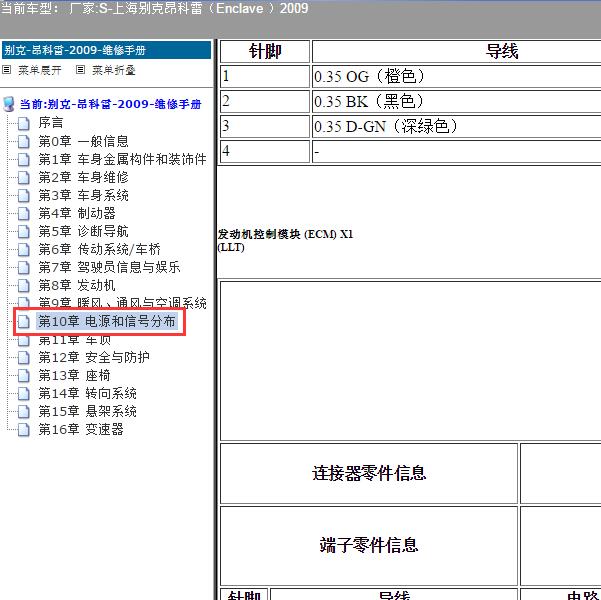Open 第1章 车身金属构件和装饰件

(122, 159)
